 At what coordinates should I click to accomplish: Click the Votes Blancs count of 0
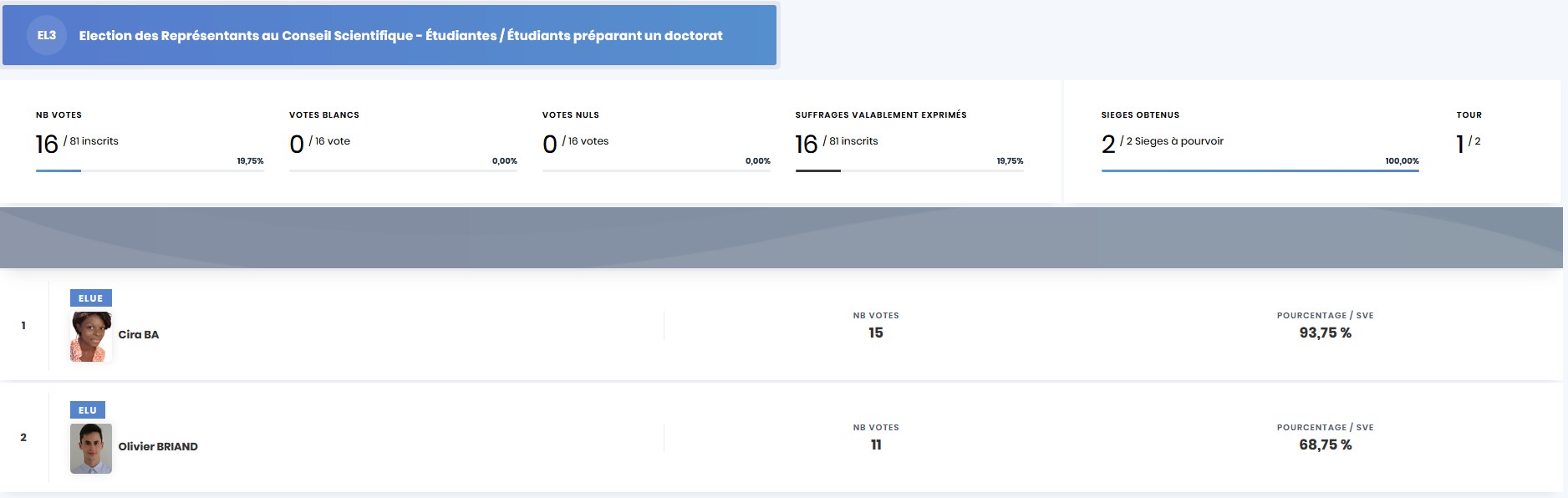(297, 145)
